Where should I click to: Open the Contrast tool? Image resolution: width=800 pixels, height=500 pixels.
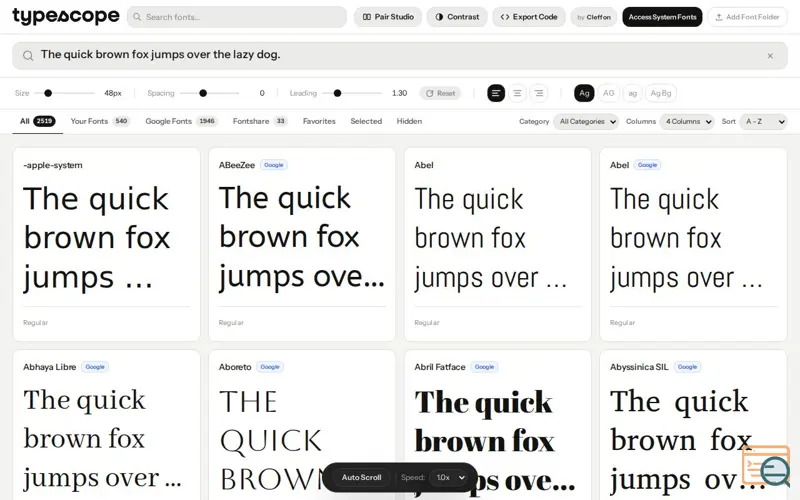tap(457, 17)
